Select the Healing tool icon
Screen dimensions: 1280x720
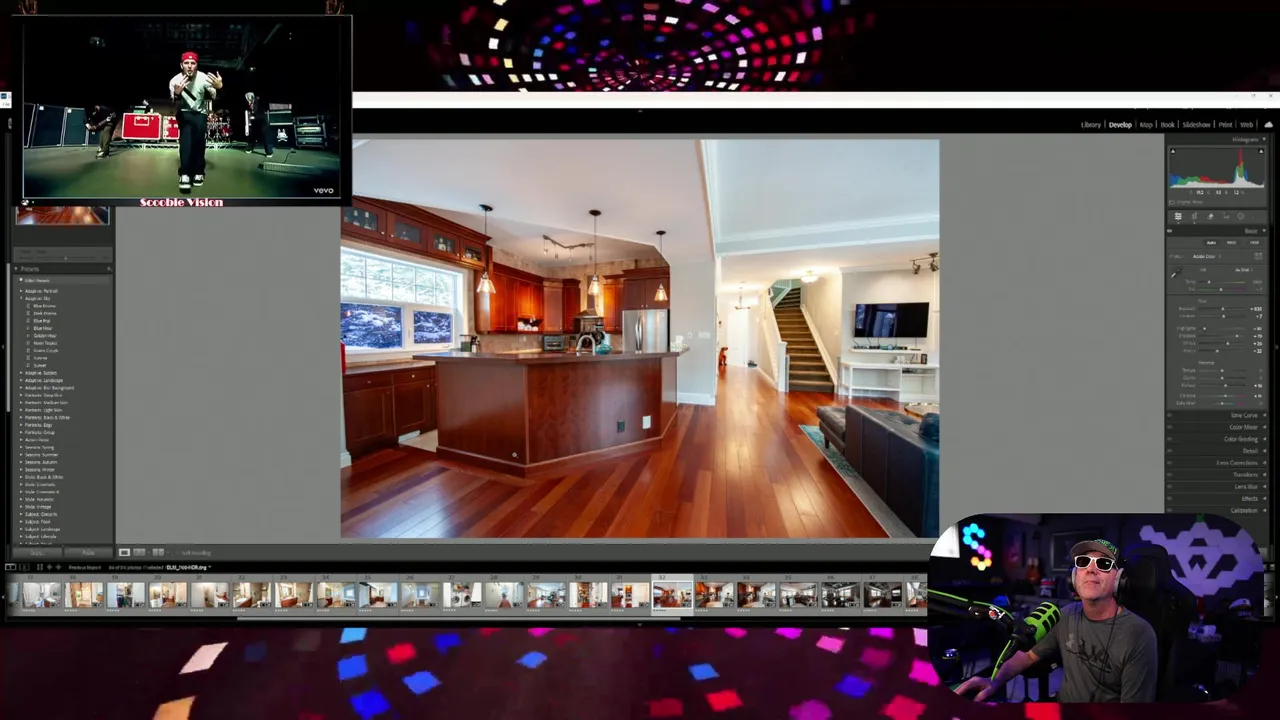[x=1210, y=216]
